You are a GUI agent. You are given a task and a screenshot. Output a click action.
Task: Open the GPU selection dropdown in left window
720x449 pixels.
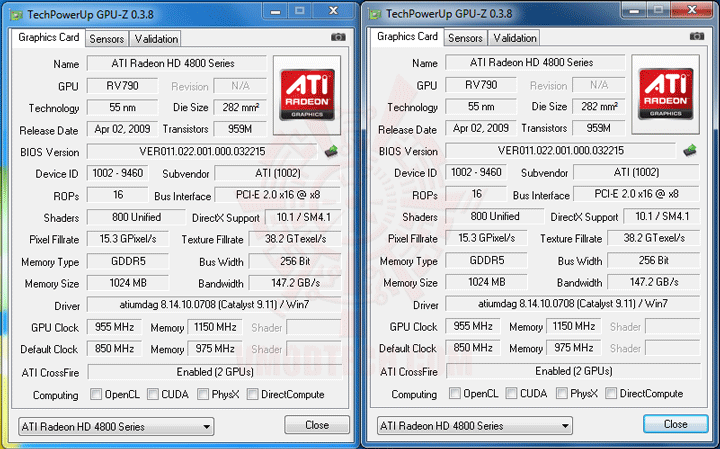[x=116, y=427]
